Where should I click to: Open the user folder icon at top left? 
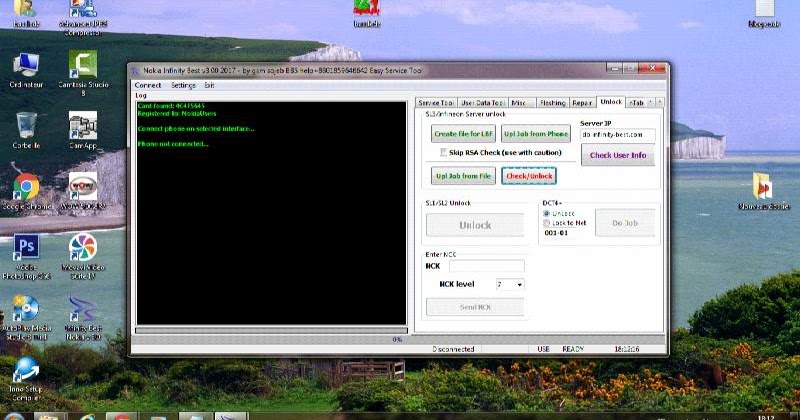point(26,14)
